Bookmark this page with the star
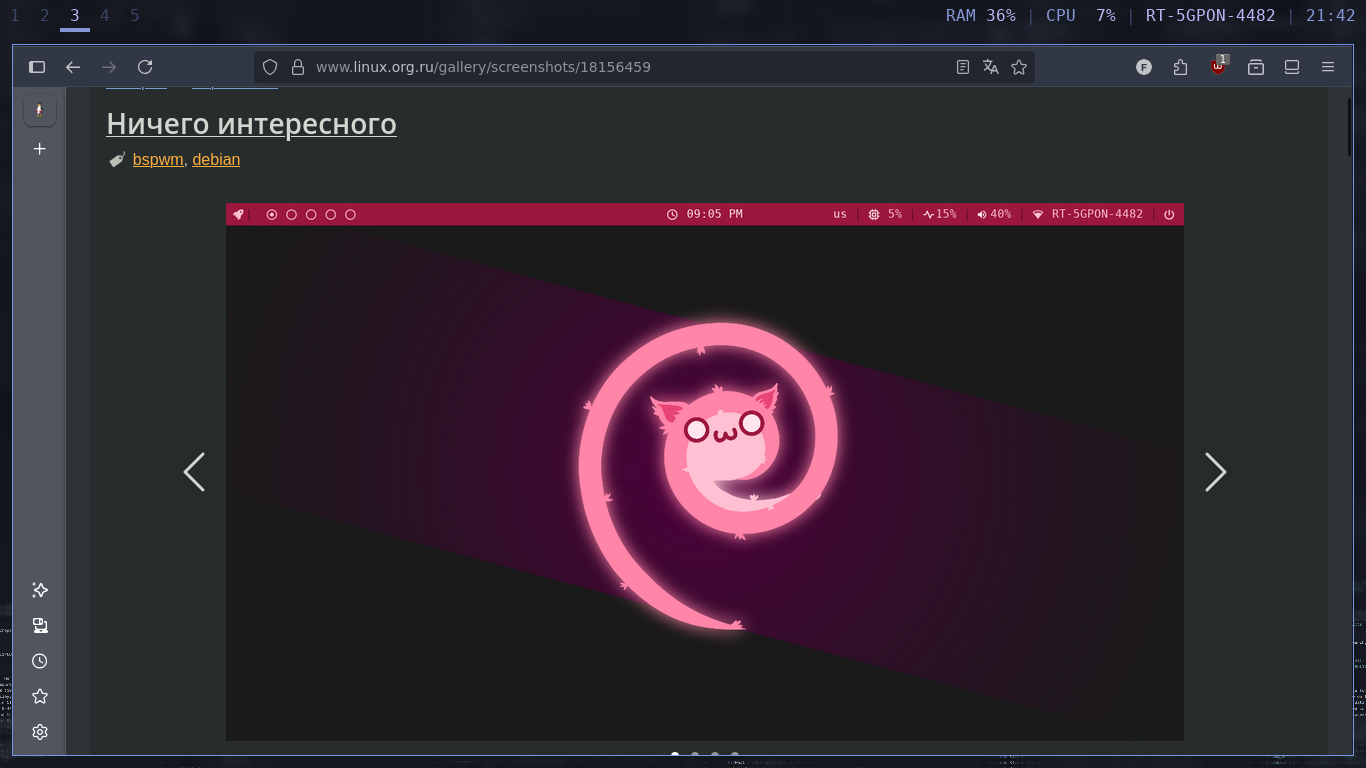The image size is (1366, 768). (1019, 67)
